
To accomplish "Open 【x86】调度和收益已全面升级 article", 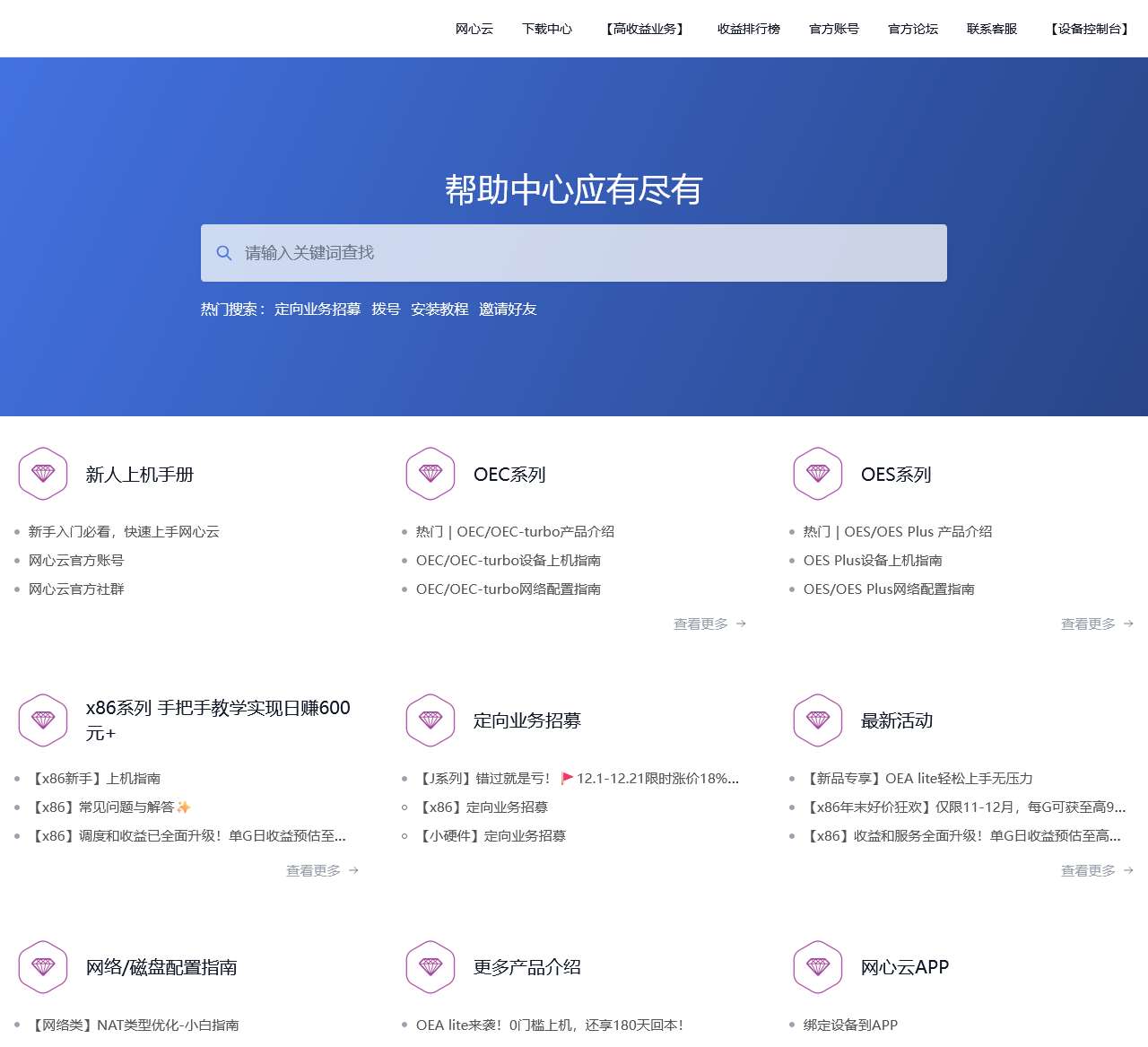I will 187,836.
